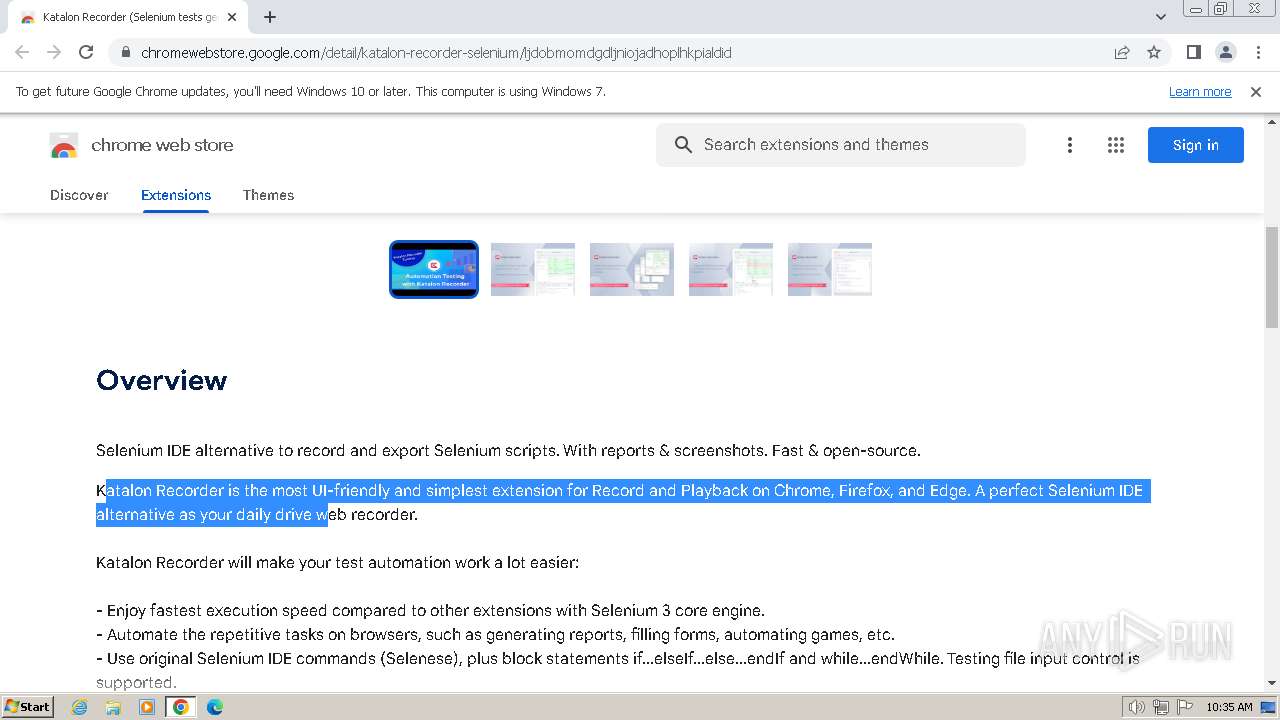Click the 'Automate the repetitive tasks' line

click(x=495, y=635)
